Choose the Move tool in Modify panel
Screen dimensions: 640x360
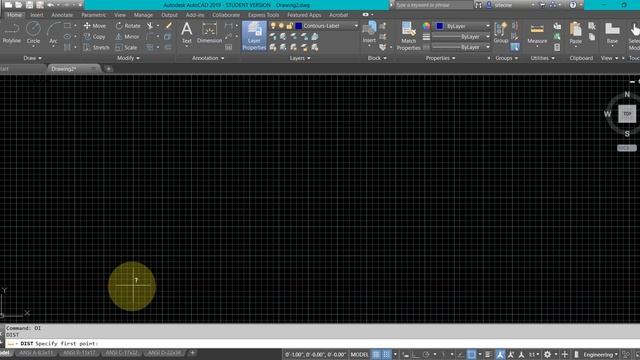point(95,26)
